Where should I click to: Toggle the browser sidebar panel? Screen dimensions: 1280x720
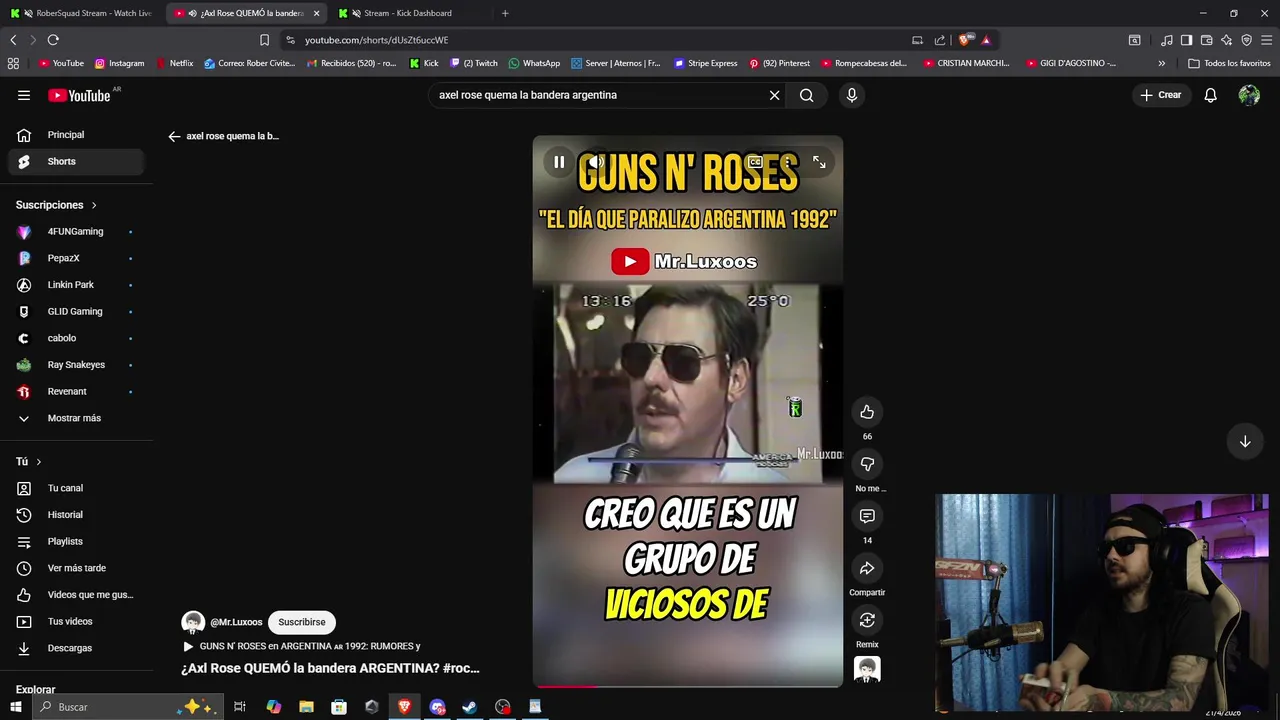(x=1186, y=40)
